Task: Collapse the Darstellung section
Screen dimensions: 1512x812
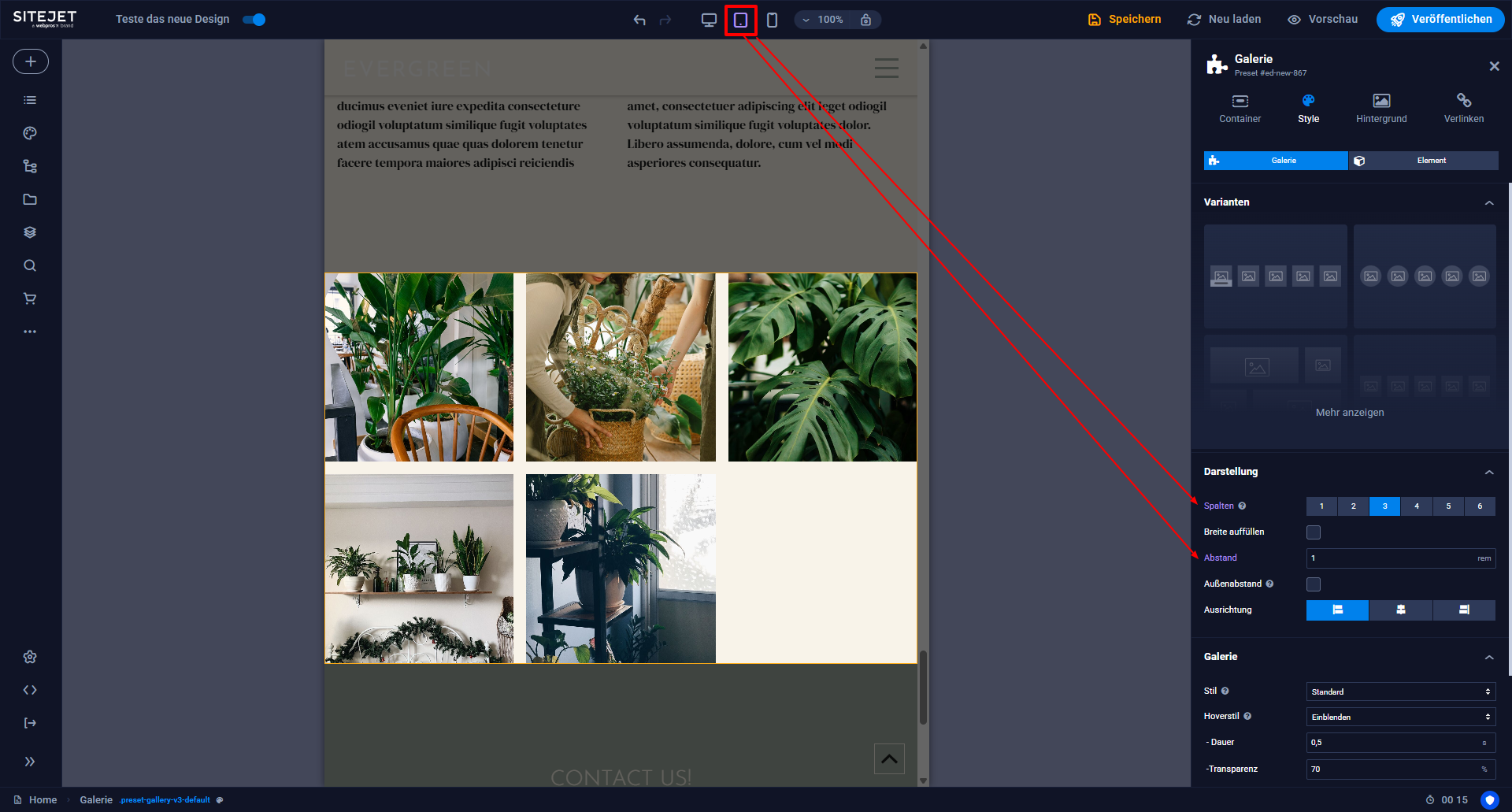Action: pos(1489,472)
